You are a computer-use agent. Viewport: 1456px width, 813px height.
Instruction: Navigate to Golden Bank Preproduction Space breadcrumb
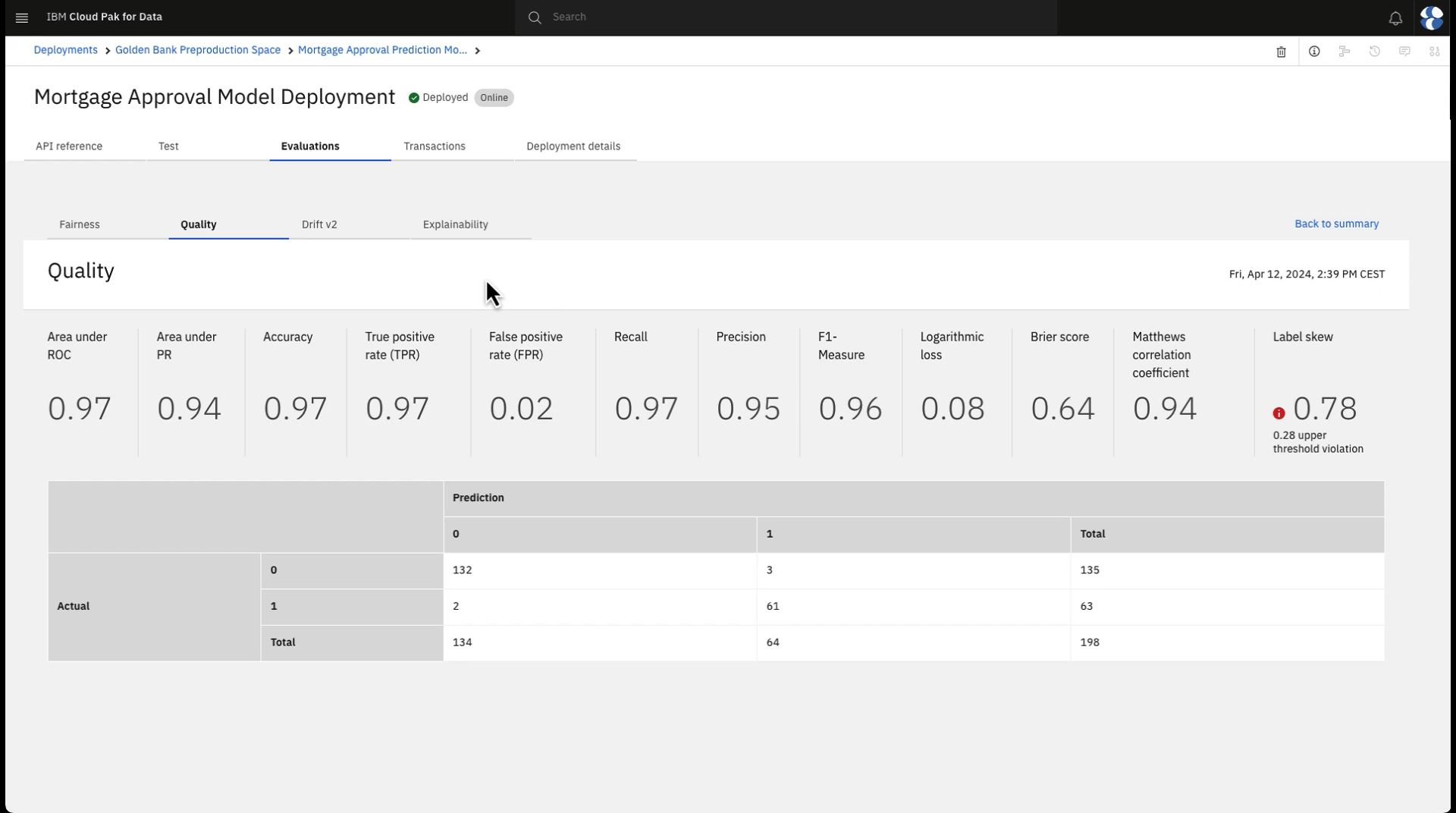pyautogui.click(x=198, y=50)
